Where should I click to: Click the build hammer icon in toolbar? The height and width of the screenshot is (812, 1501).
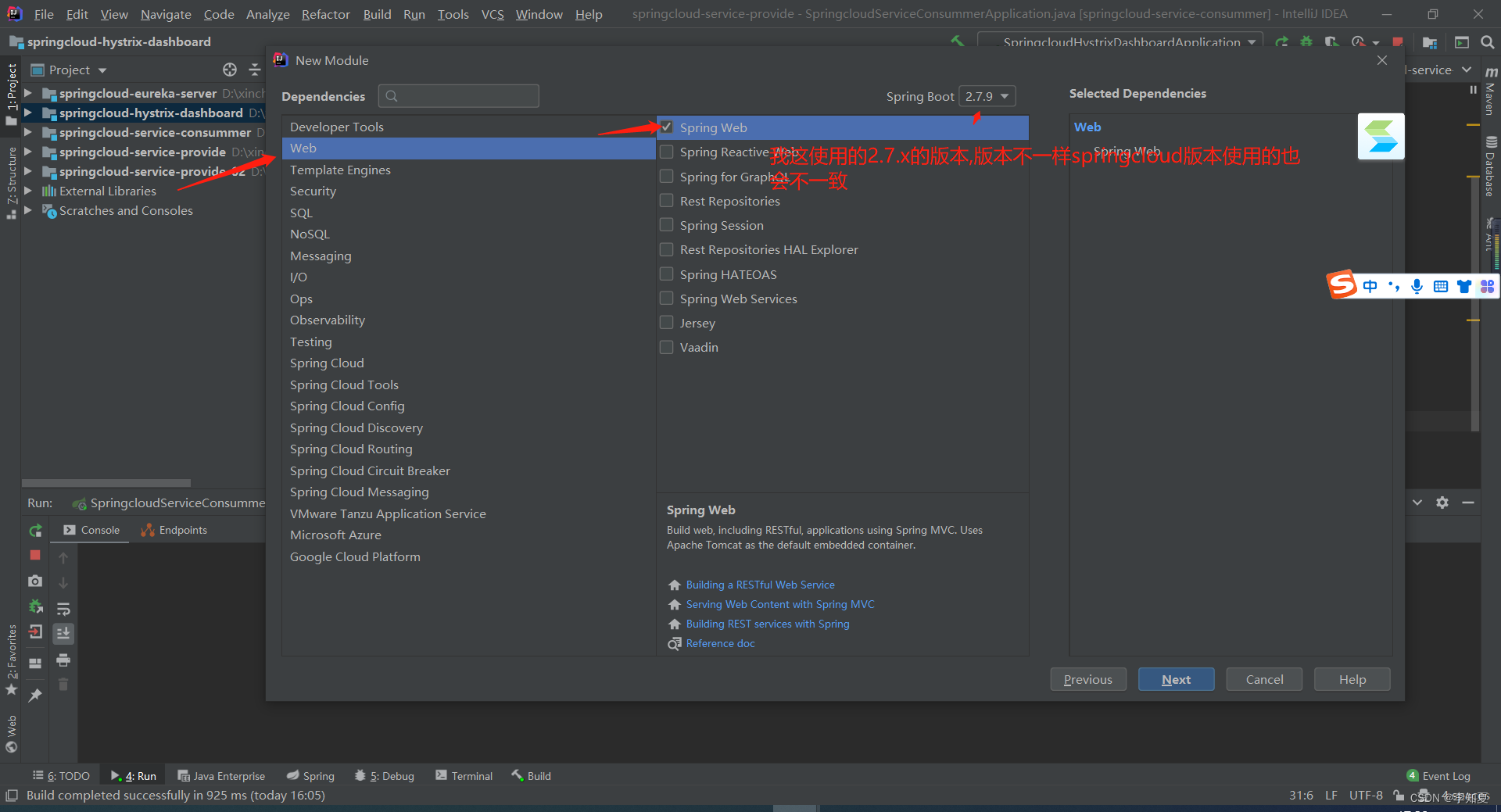point(957,41)
